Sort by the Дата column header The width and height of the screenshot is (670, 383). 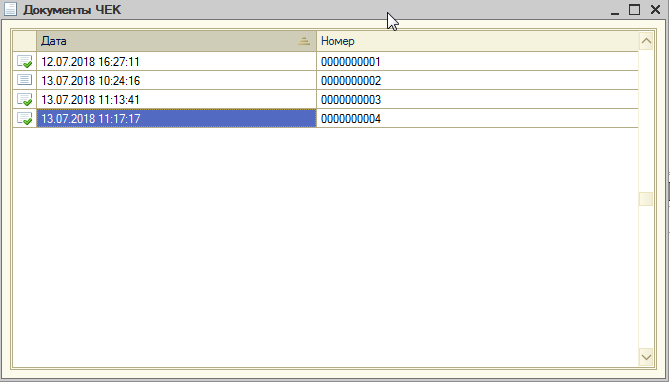tap(176, 41)
